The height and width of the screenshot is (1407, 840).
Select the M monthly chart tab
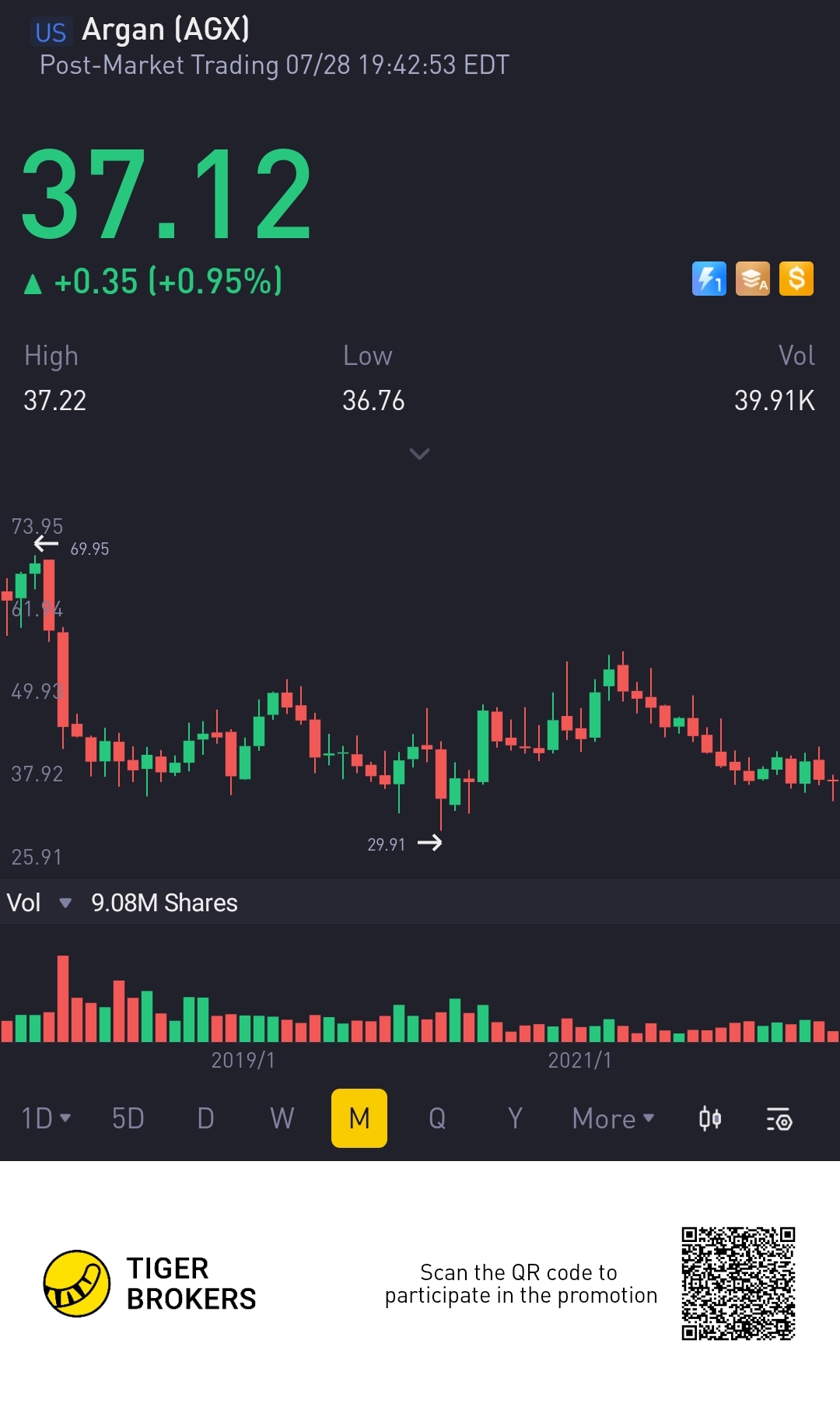point(359,1118)
